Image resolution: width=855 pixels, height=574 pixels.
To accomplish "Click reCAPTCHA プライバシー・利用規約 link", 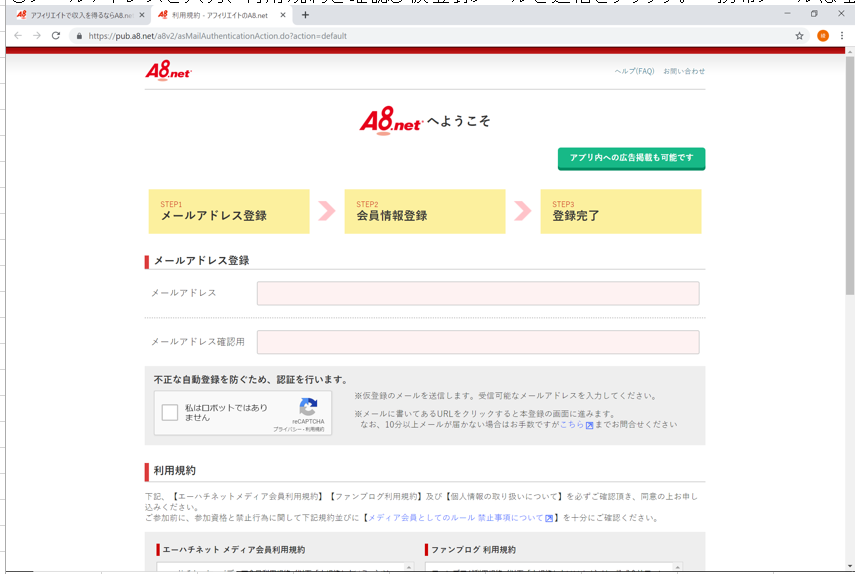I will (298, 430).
